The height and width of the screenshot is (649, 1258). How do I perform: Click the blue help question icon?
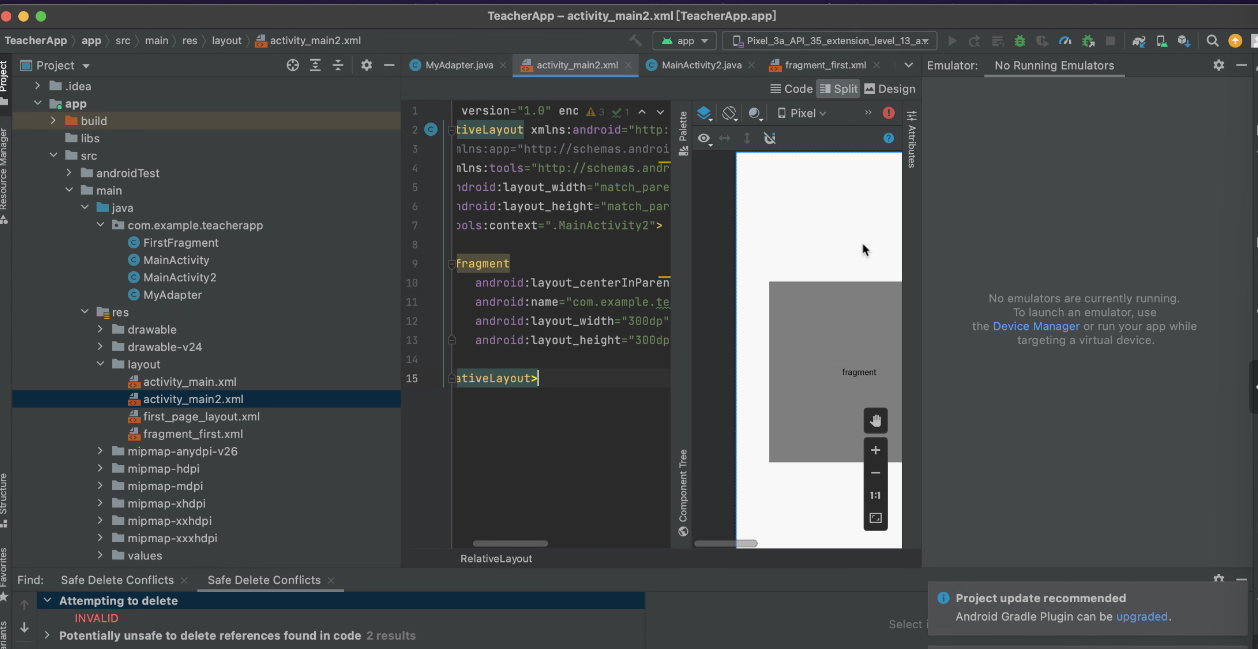pos(888,138)
